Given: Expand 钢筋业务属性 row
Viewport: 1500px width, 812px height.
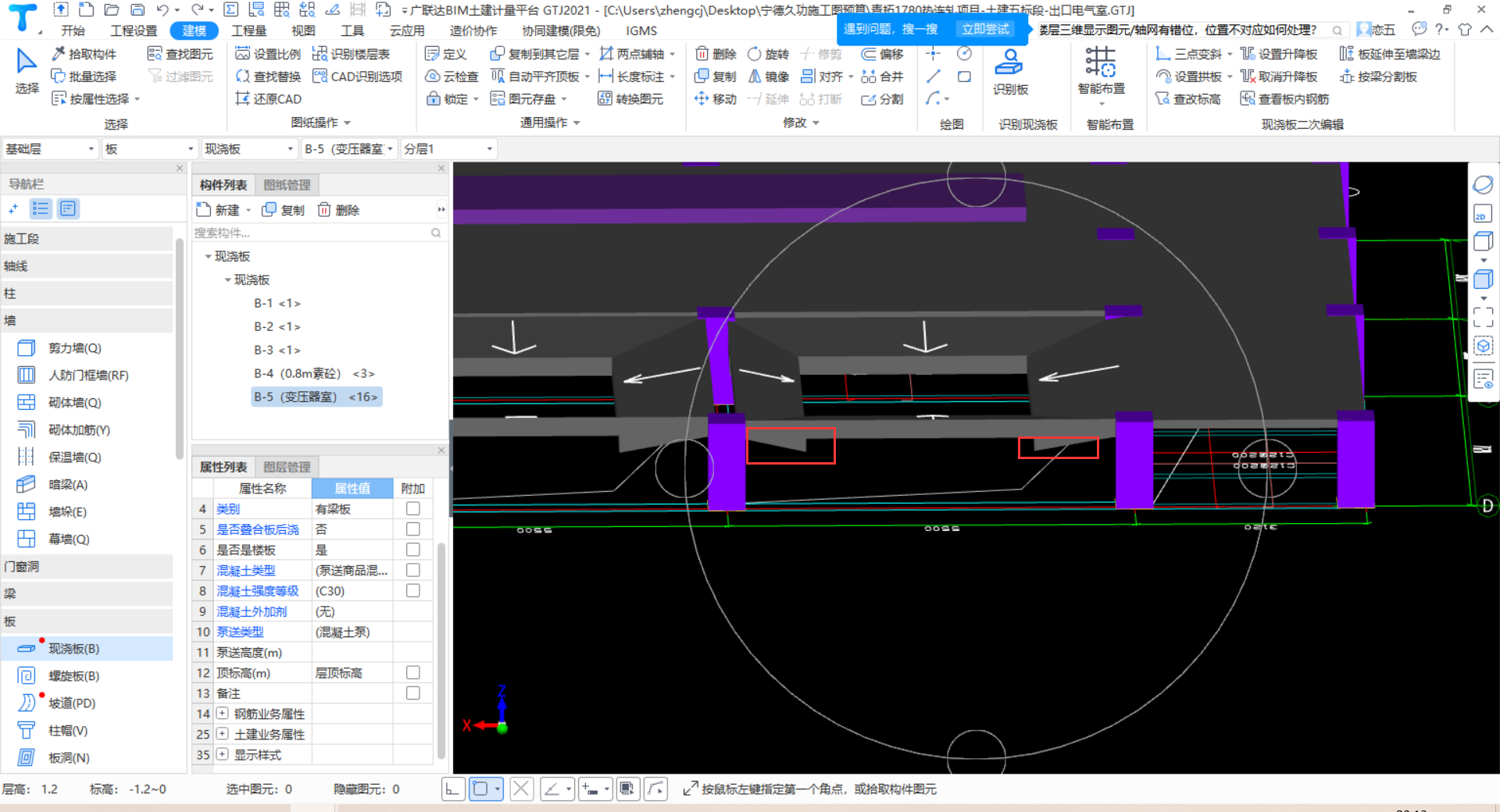Looking at the screenshot, I should [x=223, y=714].
